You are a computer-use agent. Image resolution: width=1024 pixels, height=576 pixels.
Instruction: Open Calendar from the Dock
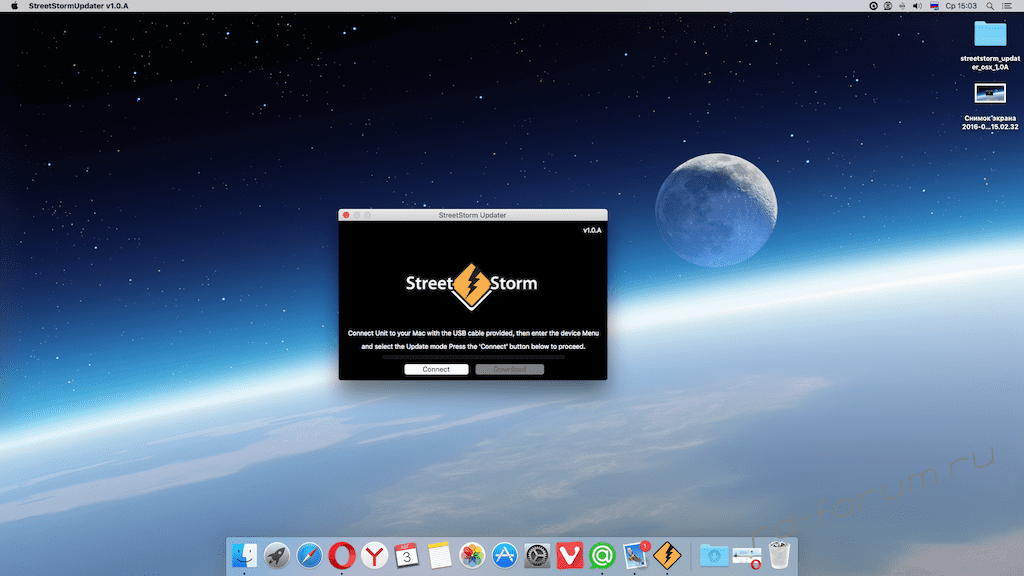point(407,556)
